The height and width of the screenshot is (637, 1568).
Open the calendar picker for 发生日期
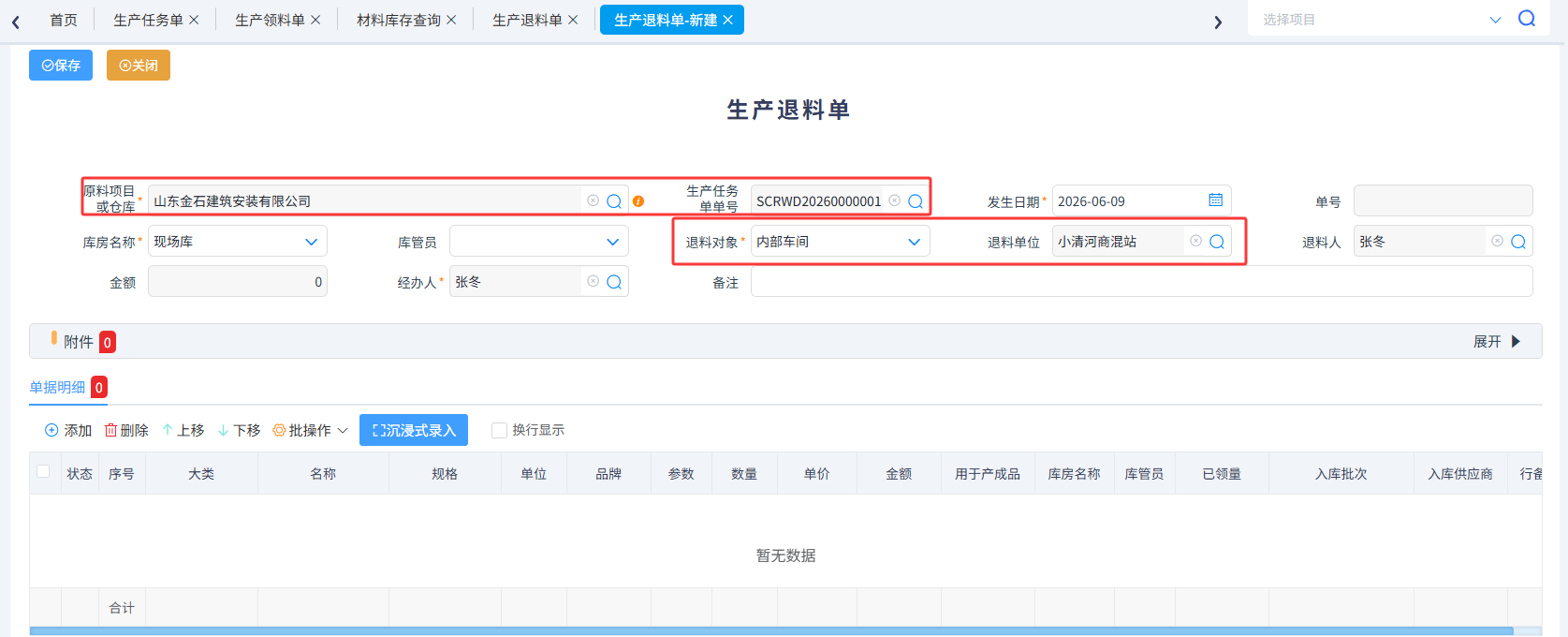coord(1215,200)
